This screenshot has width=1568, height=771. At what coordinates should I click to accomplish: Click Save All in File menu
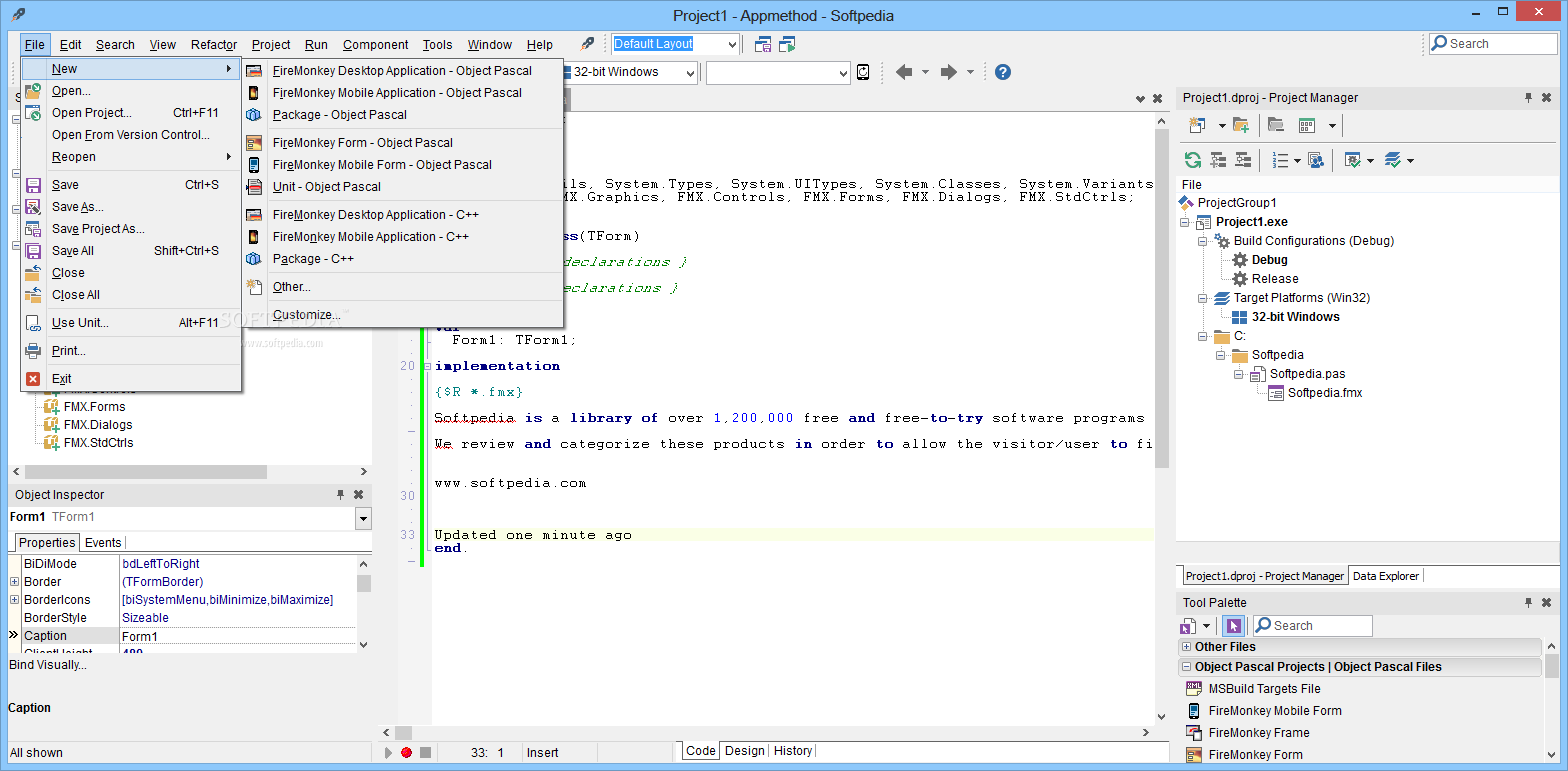coord(132,251)
